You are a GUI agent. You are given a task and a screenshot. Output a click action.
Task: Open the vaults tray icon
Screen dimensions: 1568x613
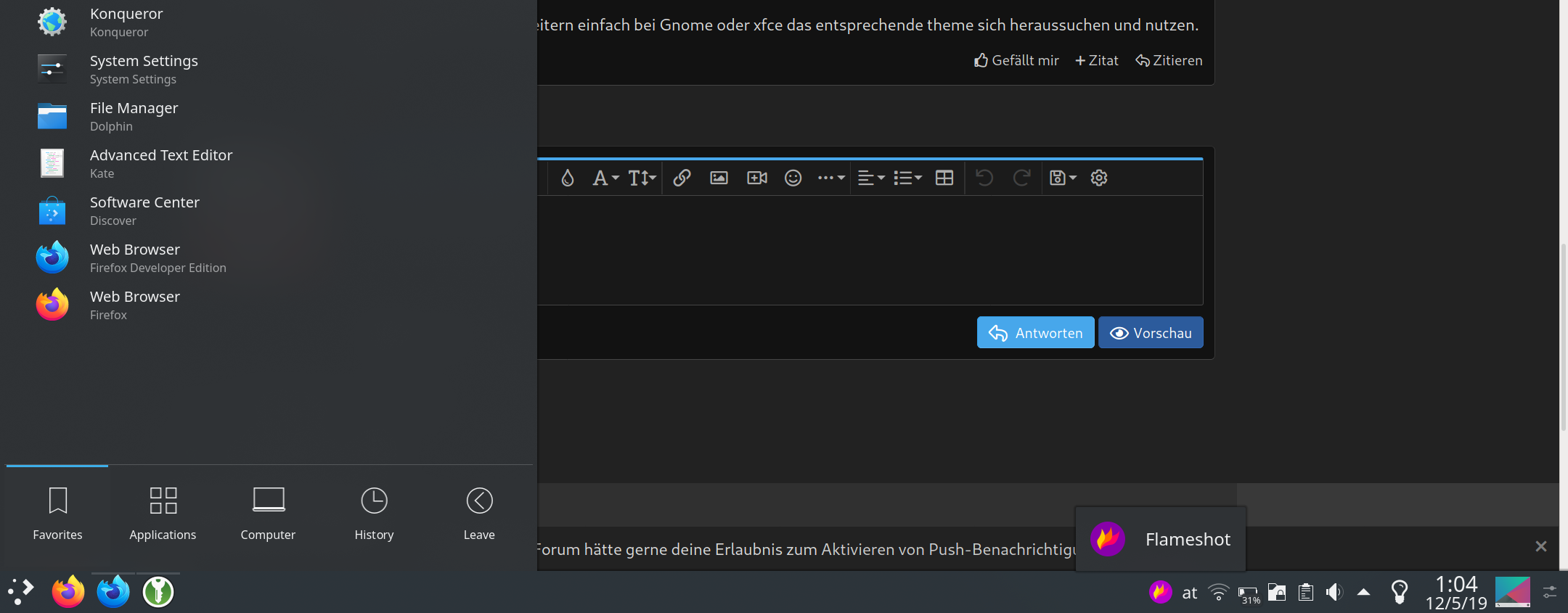1277,593
